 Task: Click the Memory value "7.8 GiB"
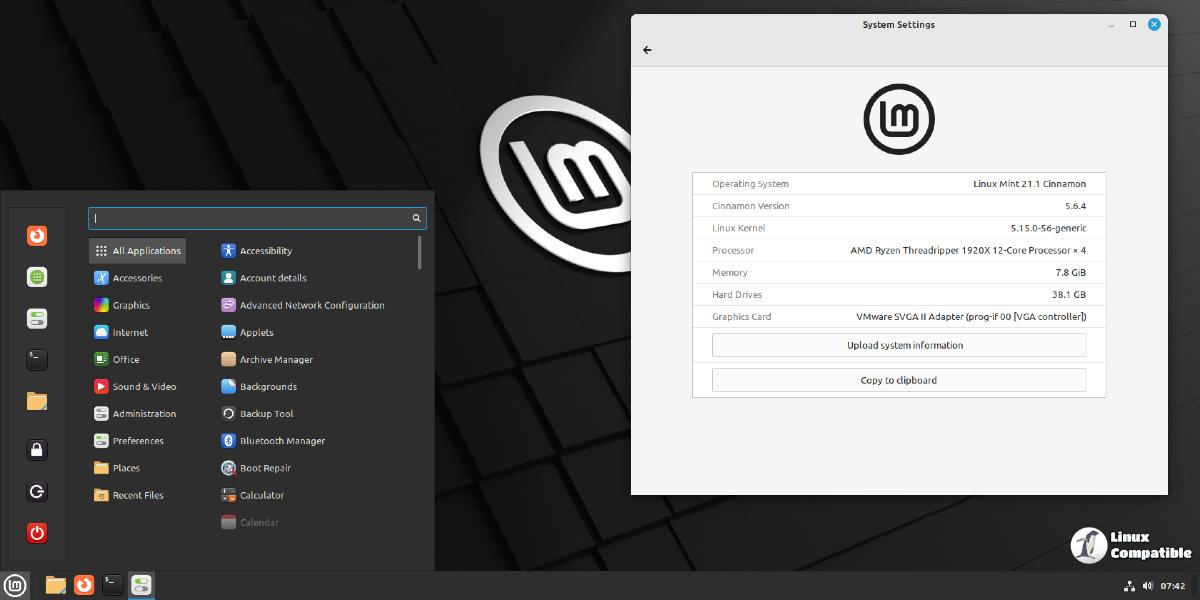point(1070,272)
